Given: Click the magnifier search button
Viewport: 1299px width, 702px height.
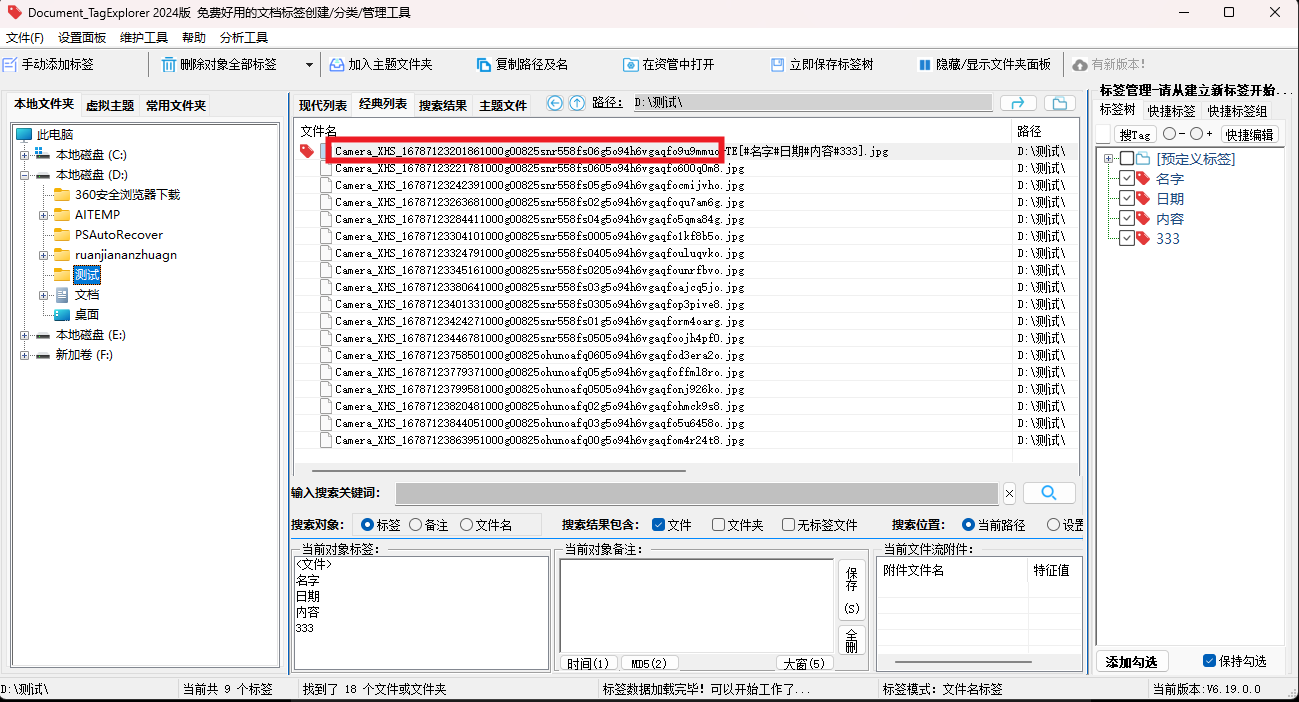Looking at the screenshot, I should click(x=1048, y=493).
